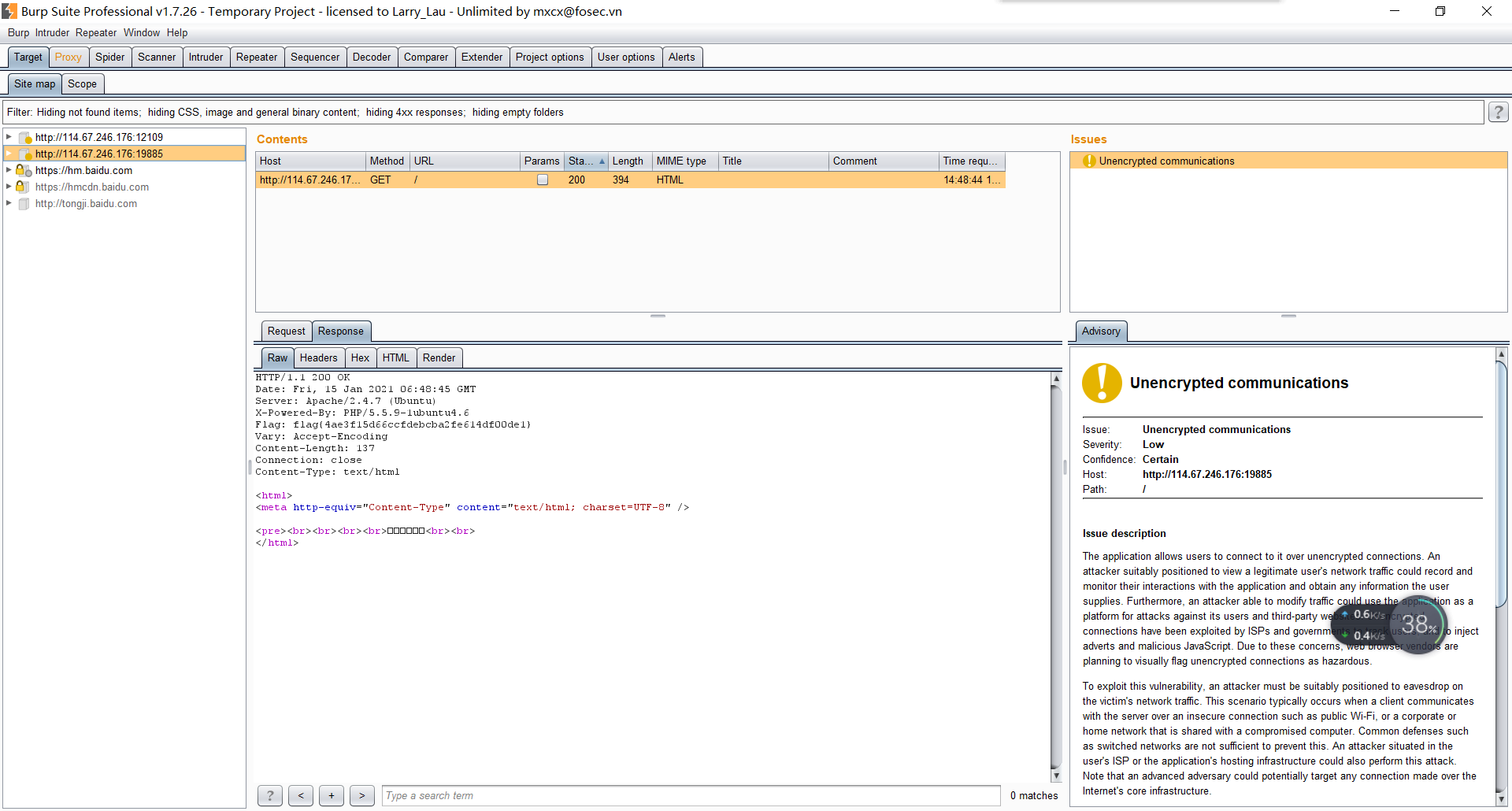Open the Repeater tab

point(257,57)
